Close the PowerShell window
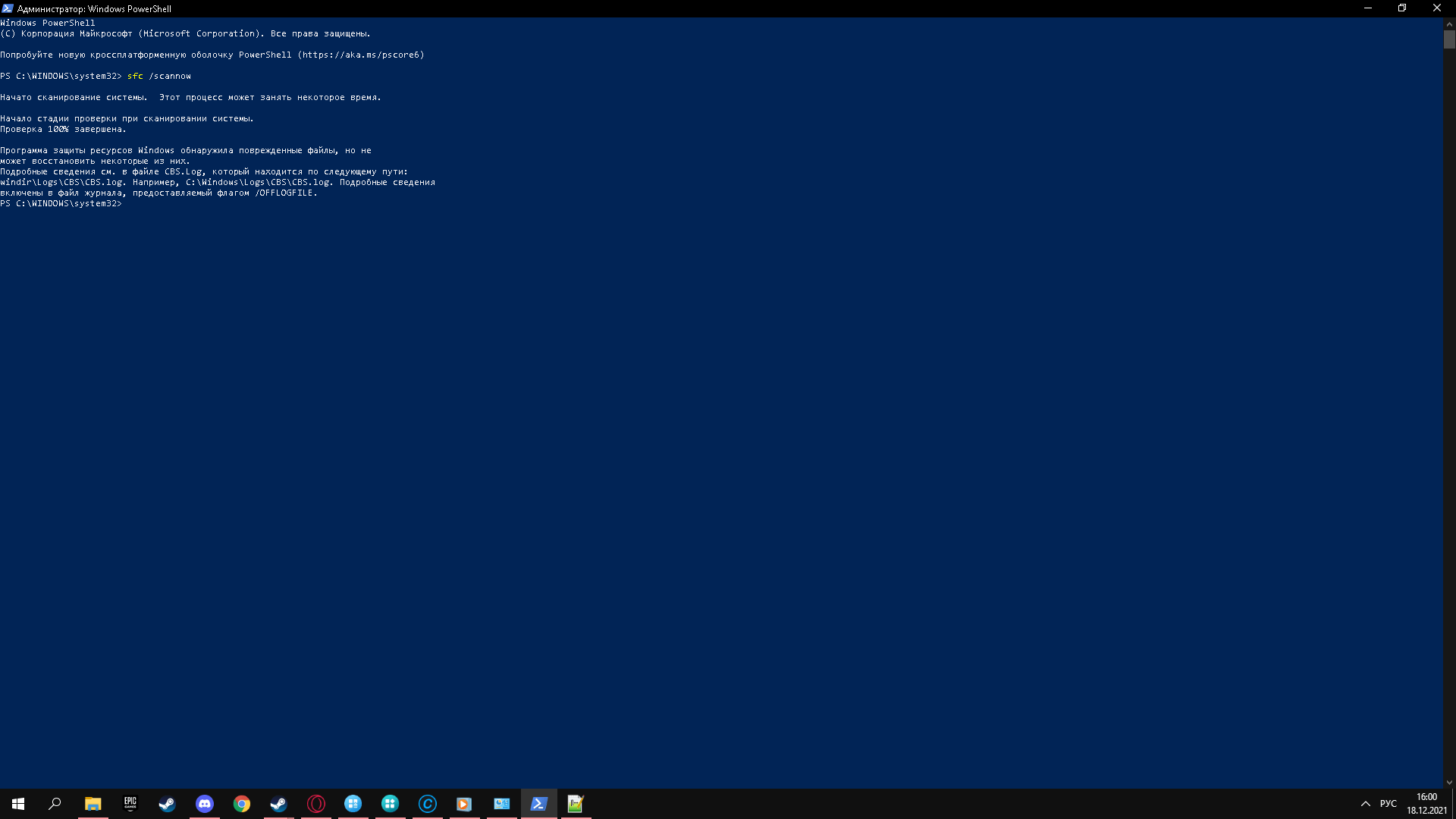The width and height of the screenshot is (1456, 819). tap(1437, 8)
